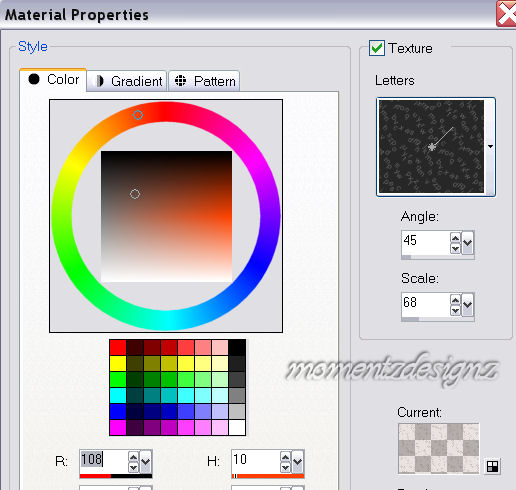Increase R value using up spinner
The height and width of the screenshot is (490, 516).
coord(133,457)
